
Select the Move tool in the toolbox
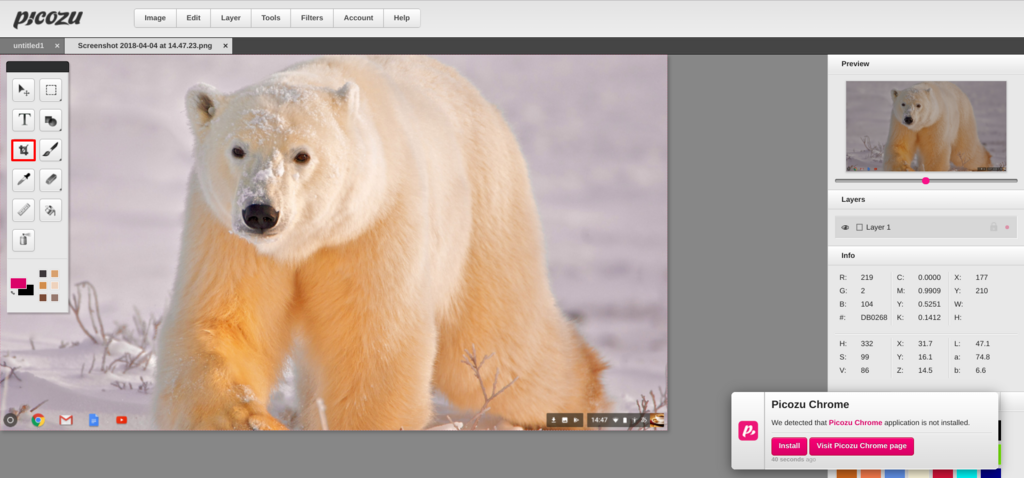point(24,90)
